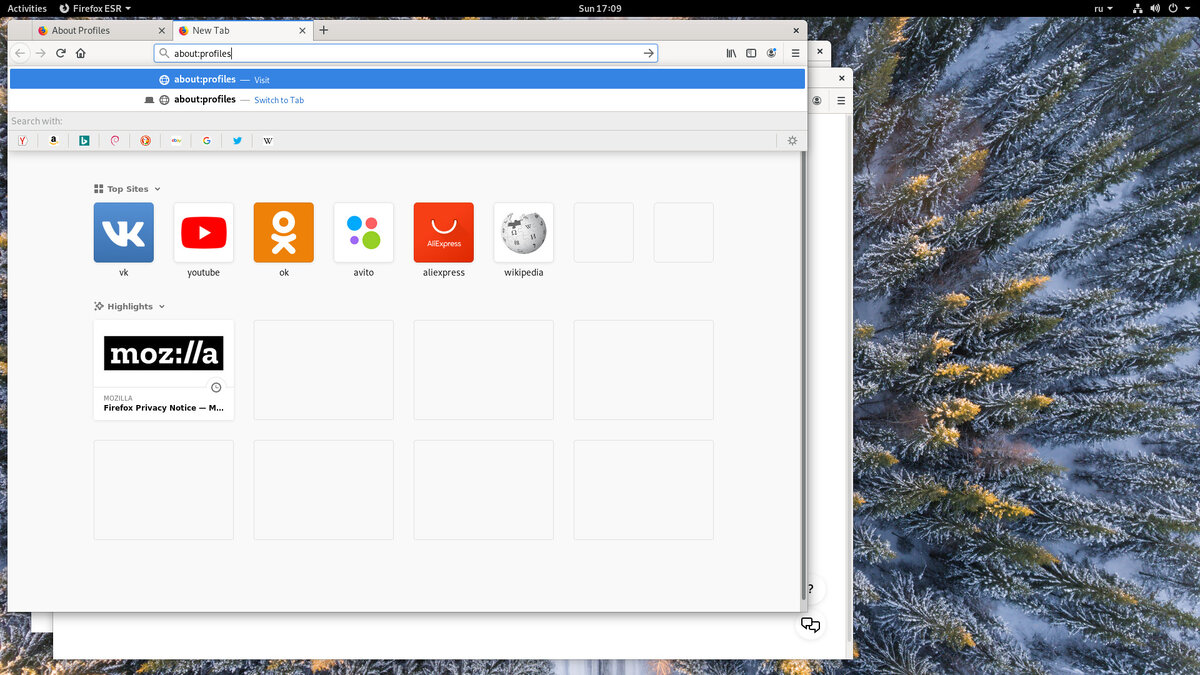Open the Activities overview
This screenshot has height=675, width=1200.
(26, 8)
